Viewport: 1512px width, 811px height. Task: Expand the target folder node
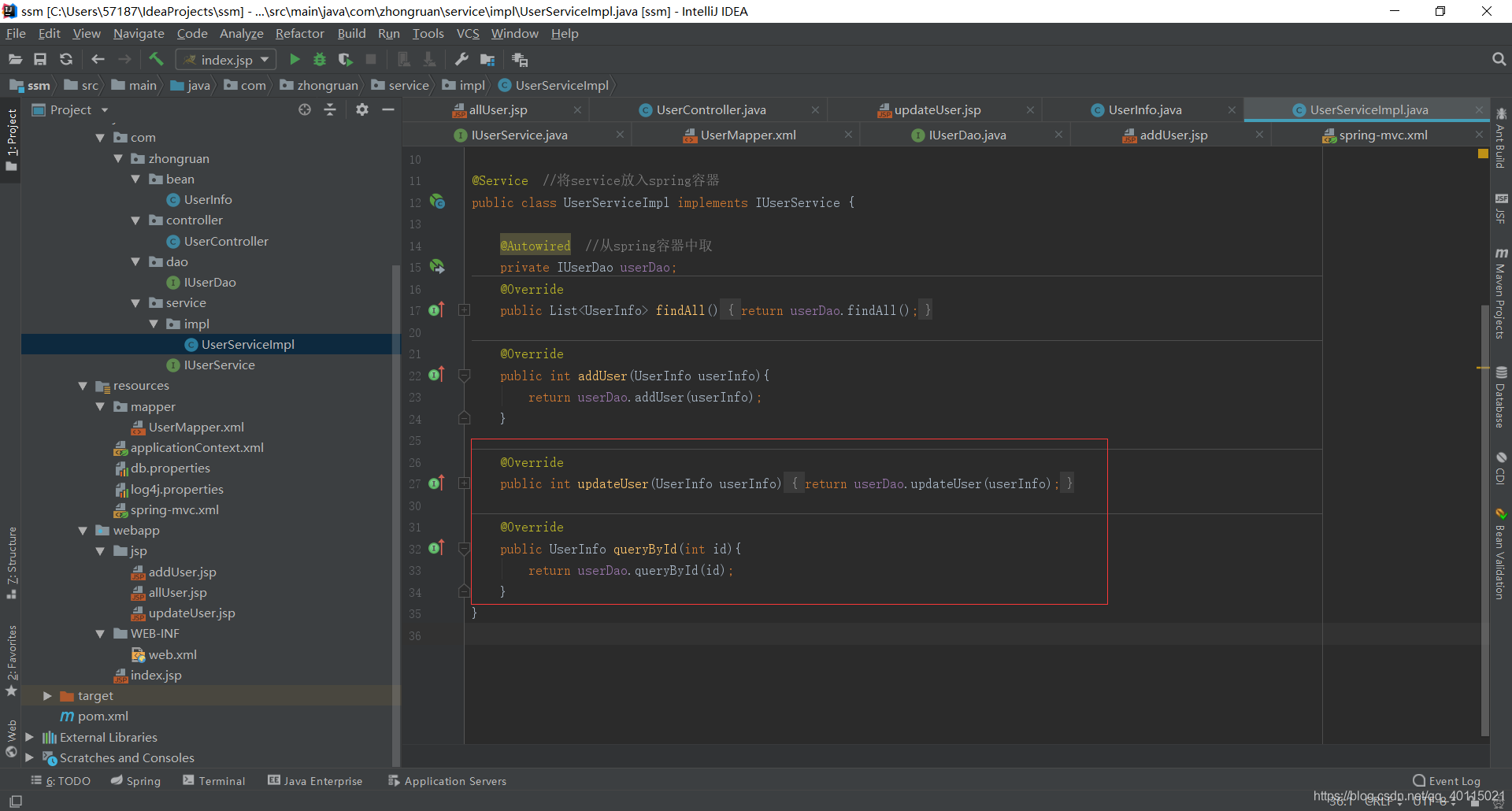click(x=46, y=695)
